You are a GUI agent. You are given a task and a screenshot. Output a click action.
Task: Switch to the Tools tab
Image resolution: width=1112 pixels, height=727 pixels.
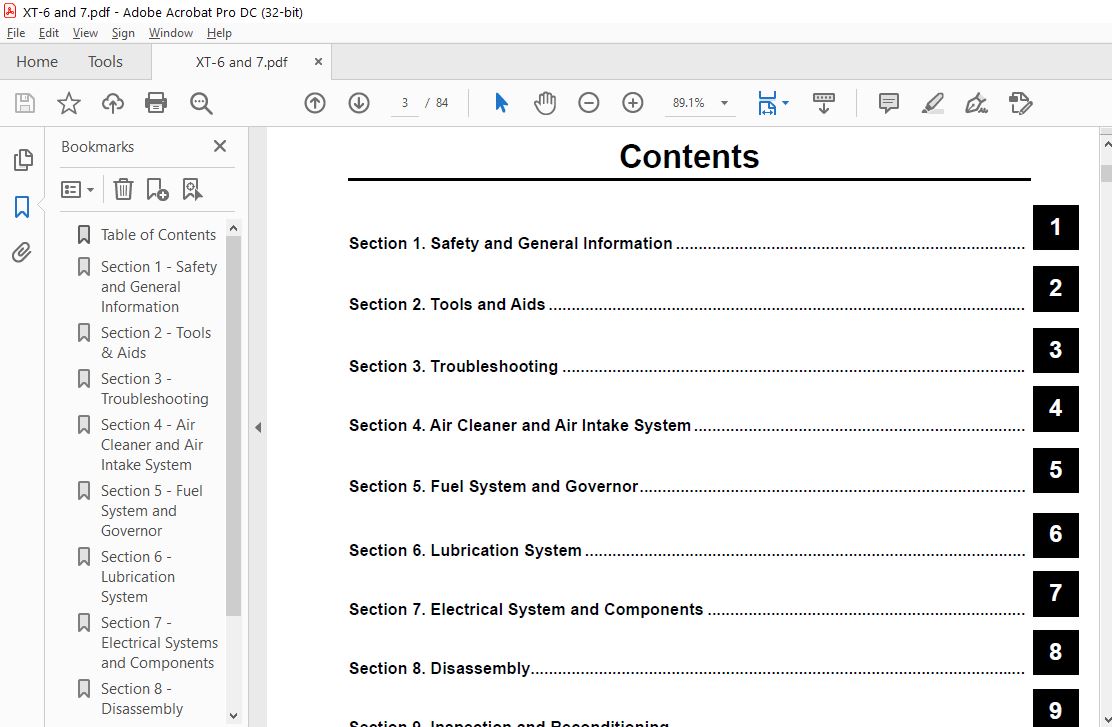[105, 62]
